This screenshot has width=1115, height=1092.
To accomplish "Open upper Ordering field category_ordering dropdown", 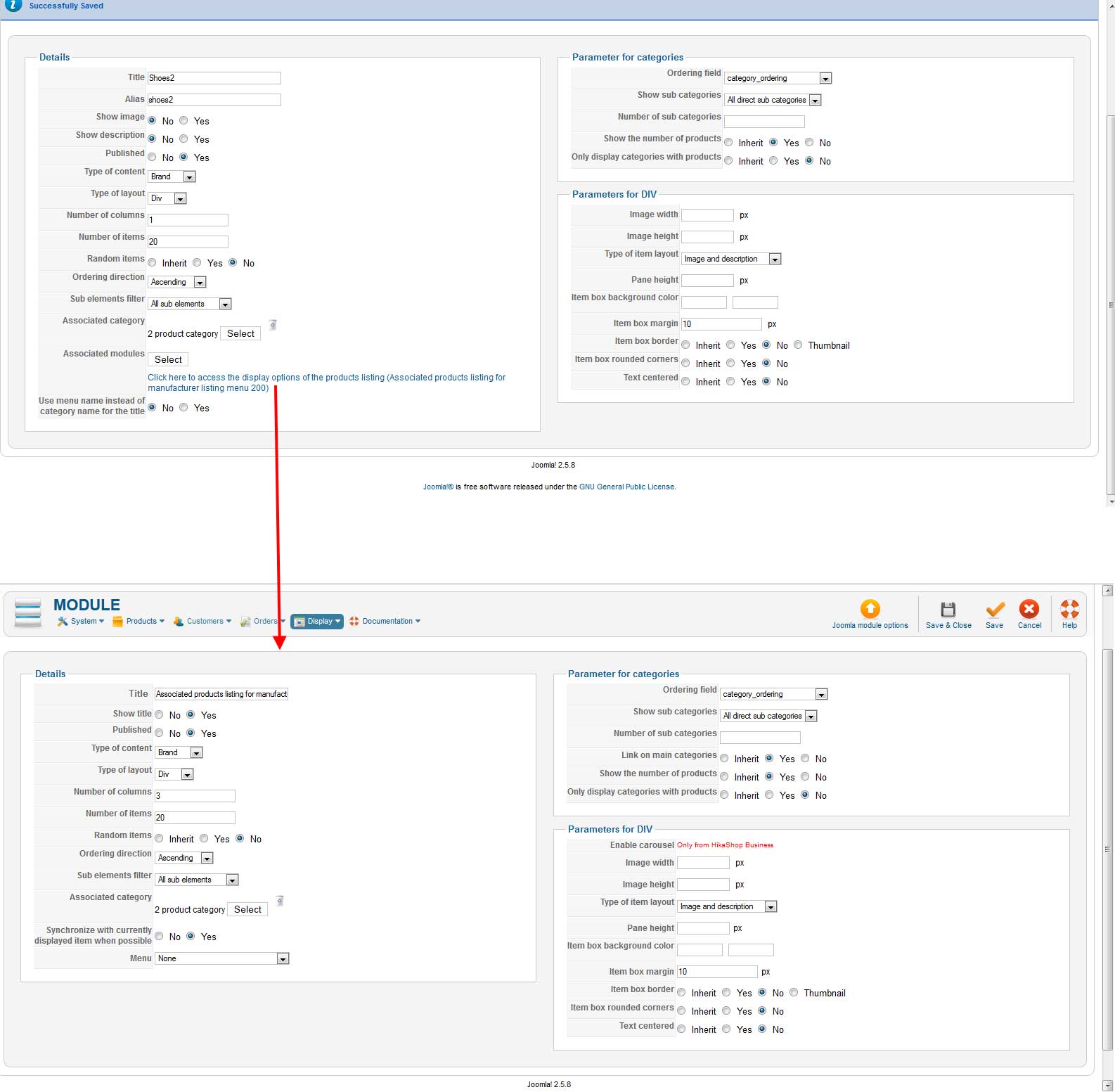I will [778, 78].
